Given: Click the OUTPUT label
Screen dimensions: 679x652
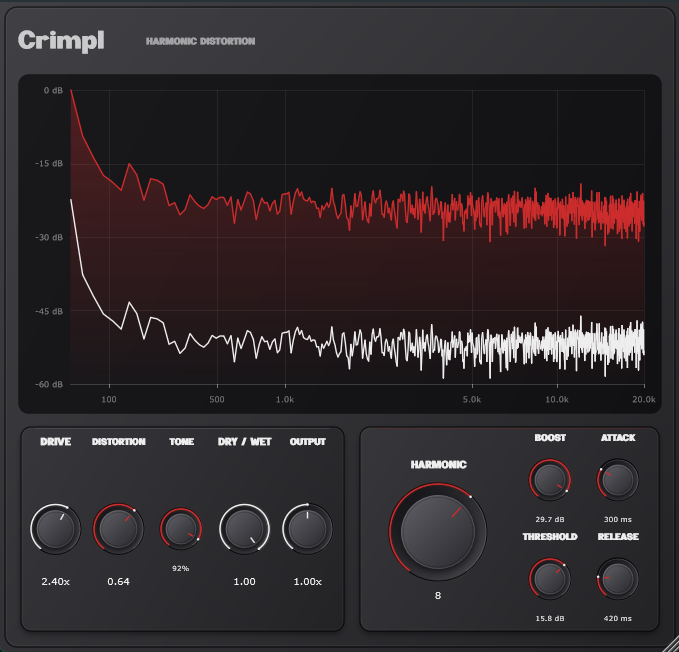Looking at the screenshot, I should tap(307, 442).
